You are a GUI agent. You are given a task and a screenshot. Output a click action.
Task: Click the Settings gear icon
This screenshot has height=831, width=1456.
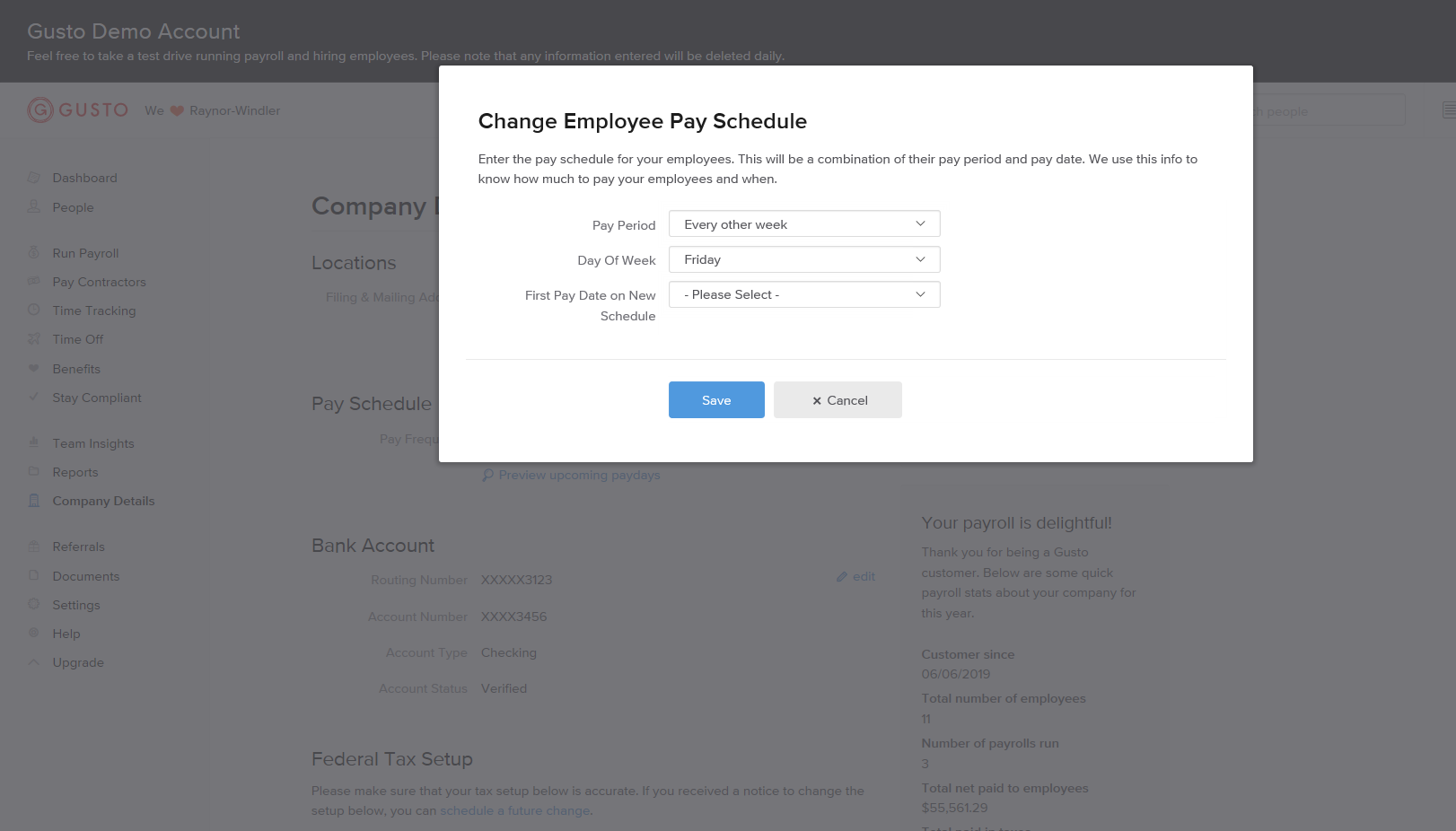tap(34, 605)
